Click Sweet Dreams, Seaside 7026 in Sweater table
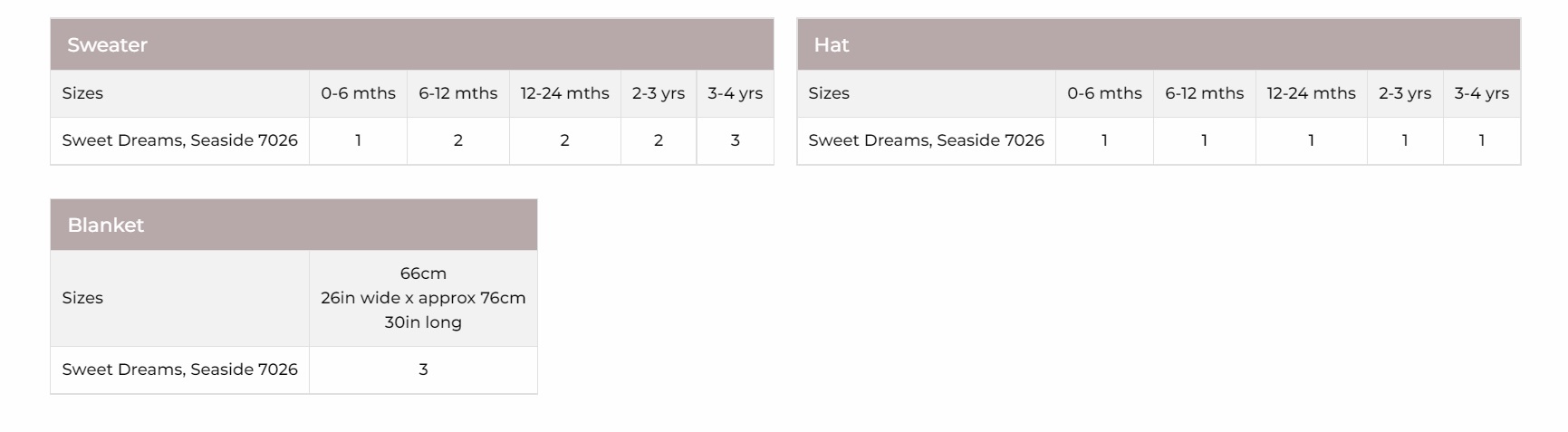This screenshot has width=1568, height=432. click(x=179, y=140)
